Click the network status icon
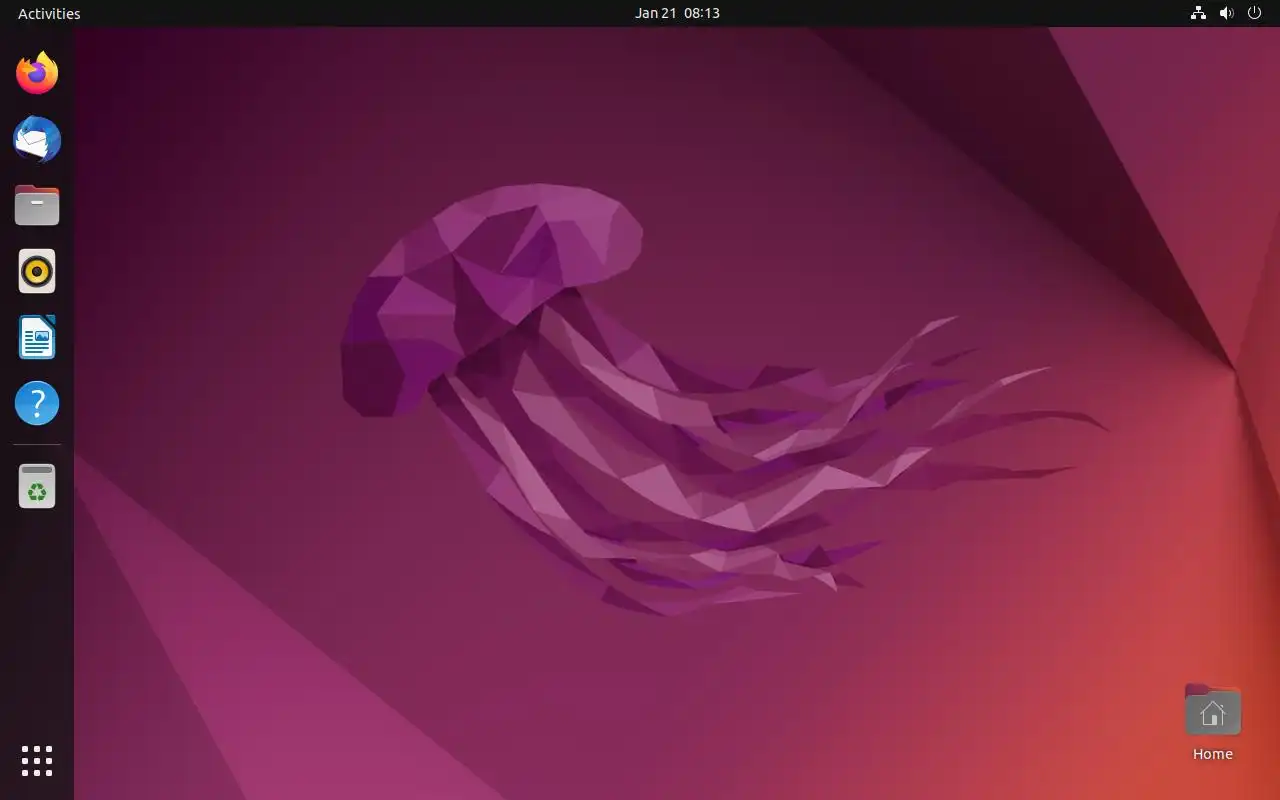This screenshot has height=800, width=1280. point(1198,13)
